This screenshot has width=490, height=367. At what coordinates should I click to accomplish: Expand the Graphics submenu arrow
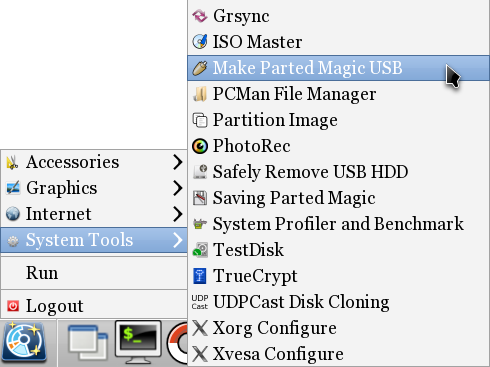click(178, 188)
